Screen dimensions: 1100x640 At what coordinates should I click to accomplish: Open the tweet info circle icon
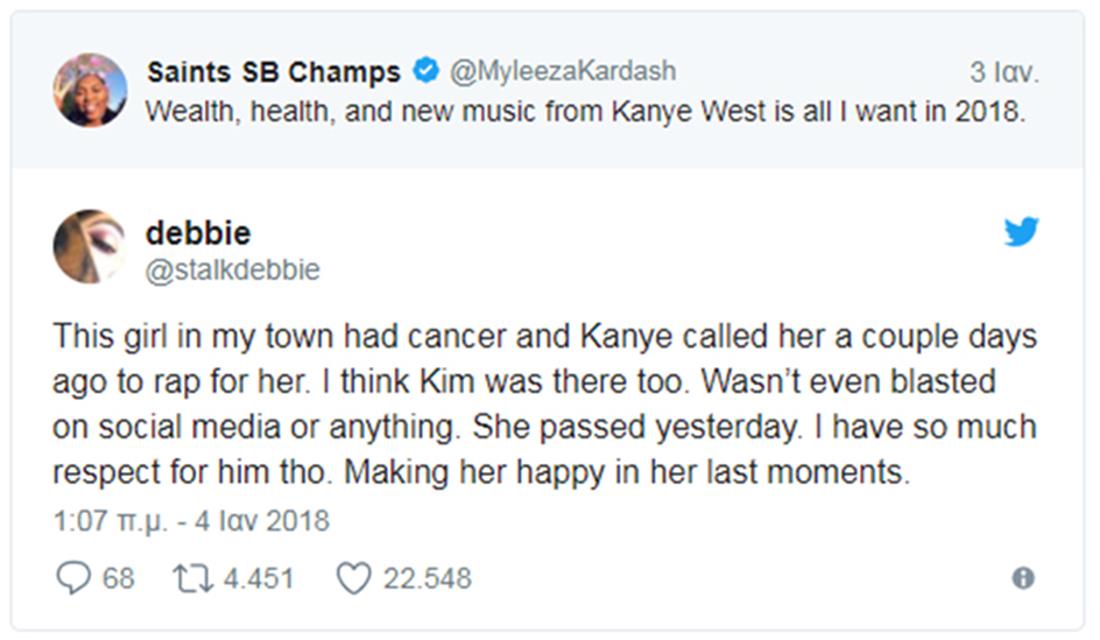1022,578
